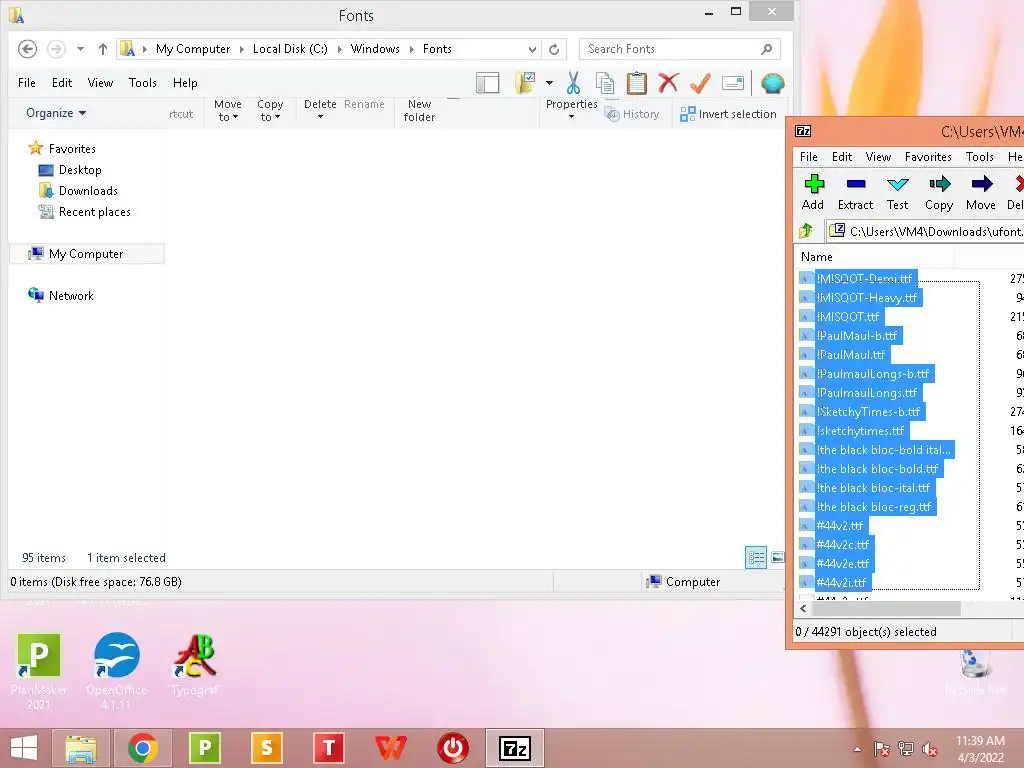
Task: Click the red X delete icon in Fonts toolbar
Action: point(668,83)
